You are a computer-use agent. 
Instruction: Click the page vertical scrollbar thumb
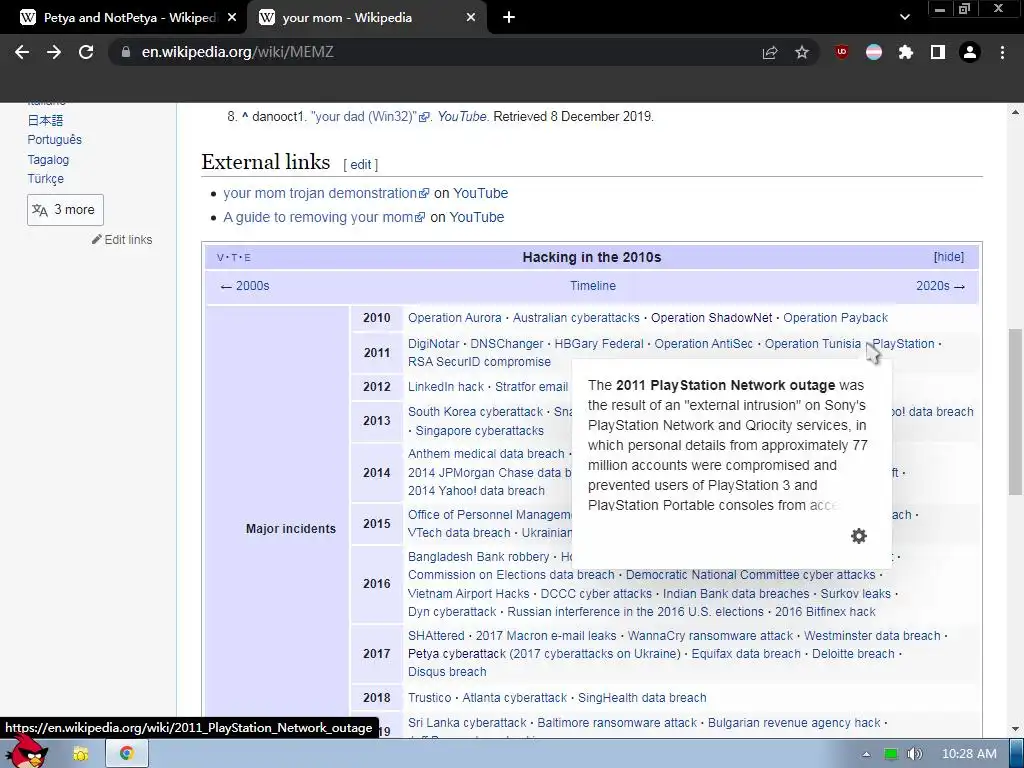coord(1015,411)
